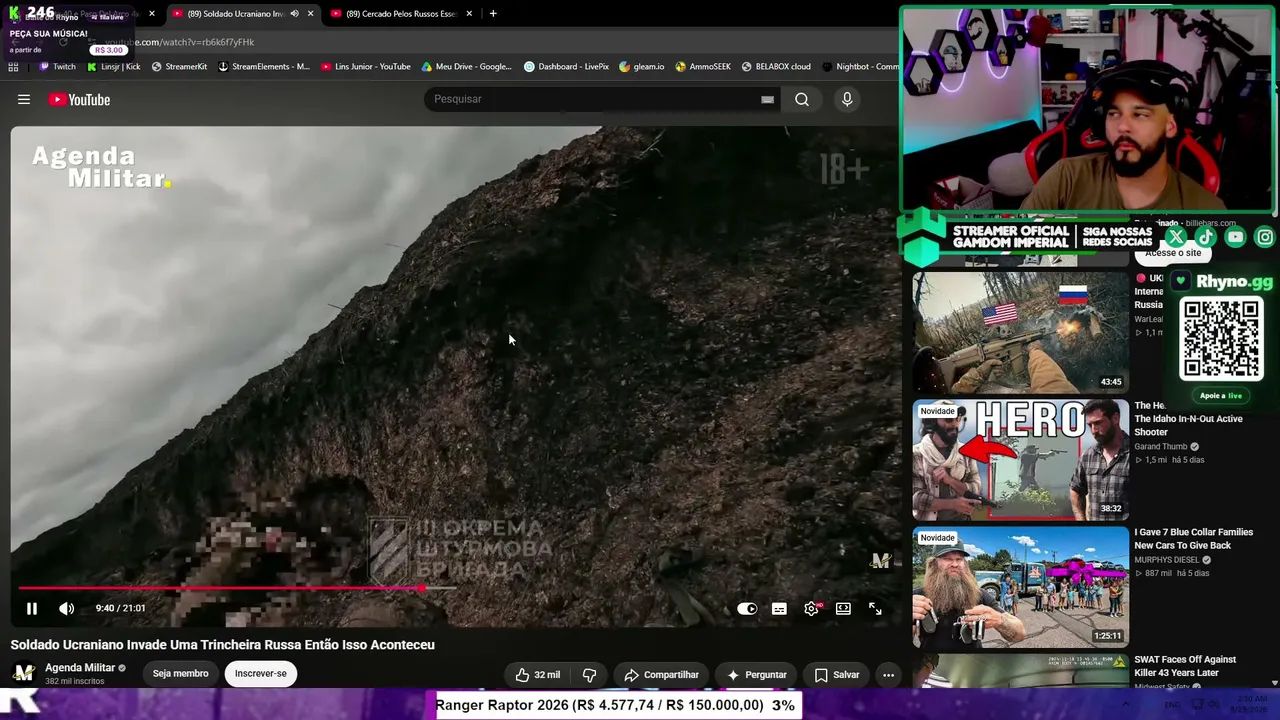Screen dimensions: 1280x720
Task: Enter fullscreen mode
Action: tap(875, 608)
